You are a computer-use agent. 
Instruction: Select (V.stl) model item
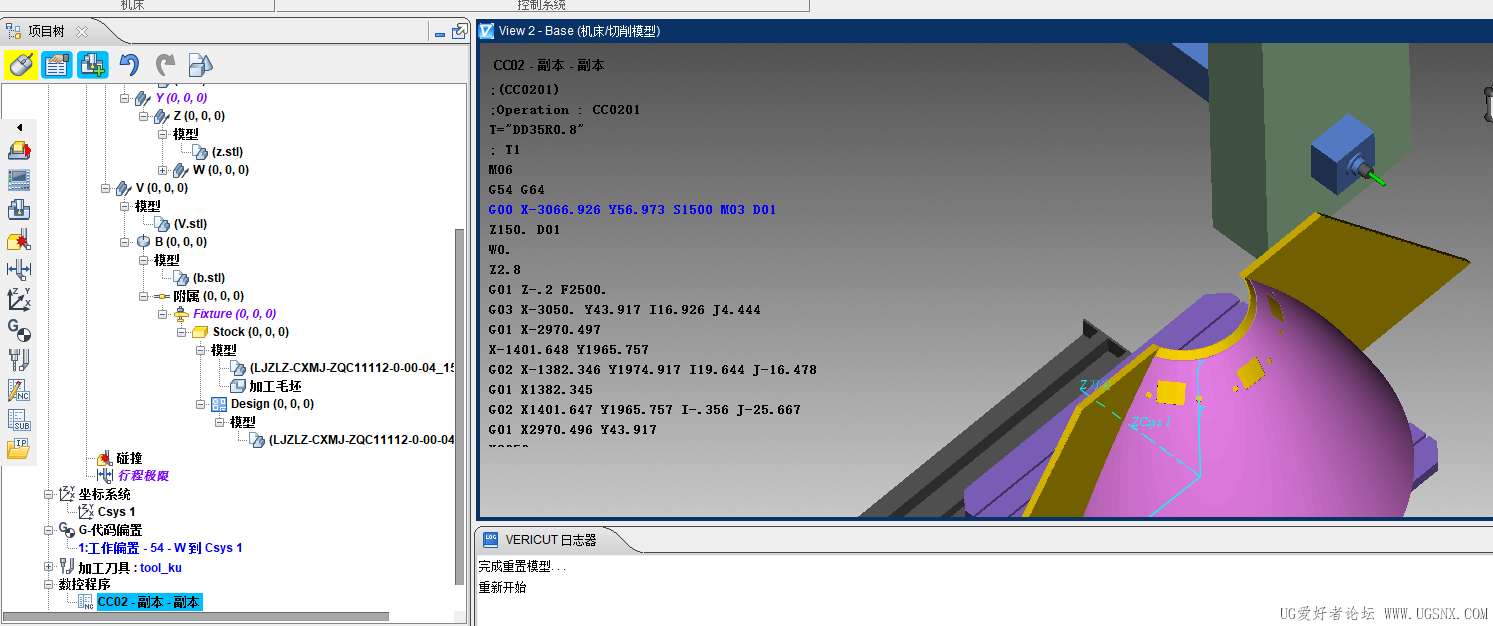pyautogui.click(x=190, y=224)
